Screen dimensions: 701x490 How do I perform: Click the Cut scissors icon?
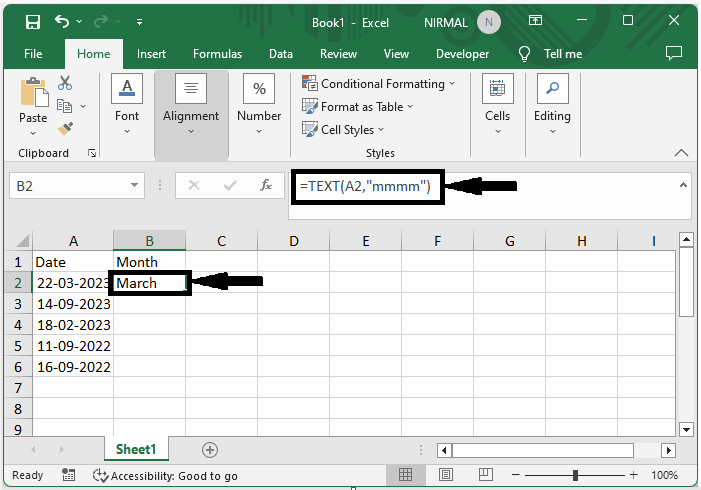[x=65, y=83]
